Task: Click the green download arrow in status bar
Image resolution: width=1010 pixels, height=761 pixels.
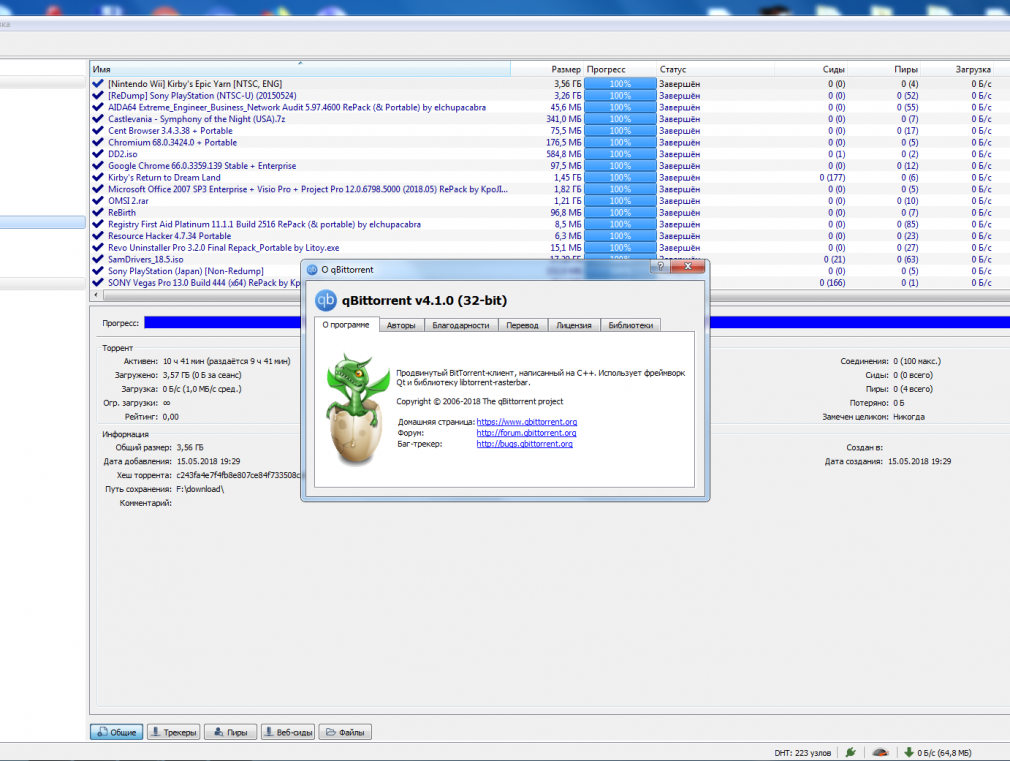Action: 909,752
